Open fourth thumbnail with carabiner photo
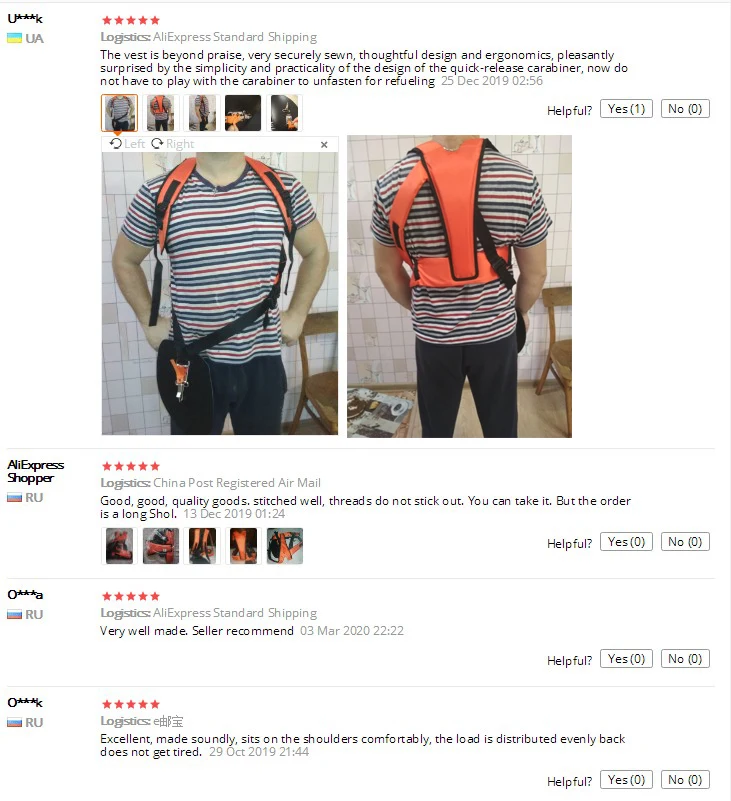This screenshot has height=801, width=731. (243, 113)
